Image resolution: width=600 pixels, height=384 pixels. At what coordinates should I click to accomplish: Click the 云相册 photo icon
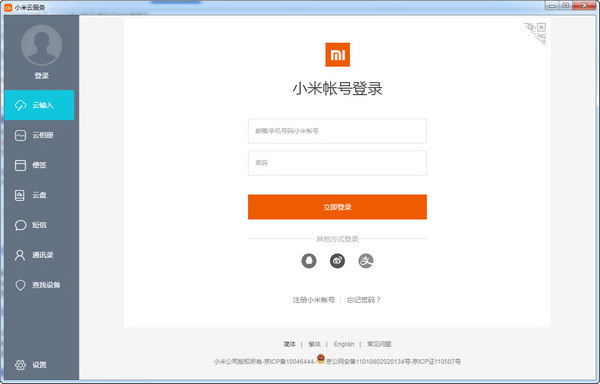[20, 135]
